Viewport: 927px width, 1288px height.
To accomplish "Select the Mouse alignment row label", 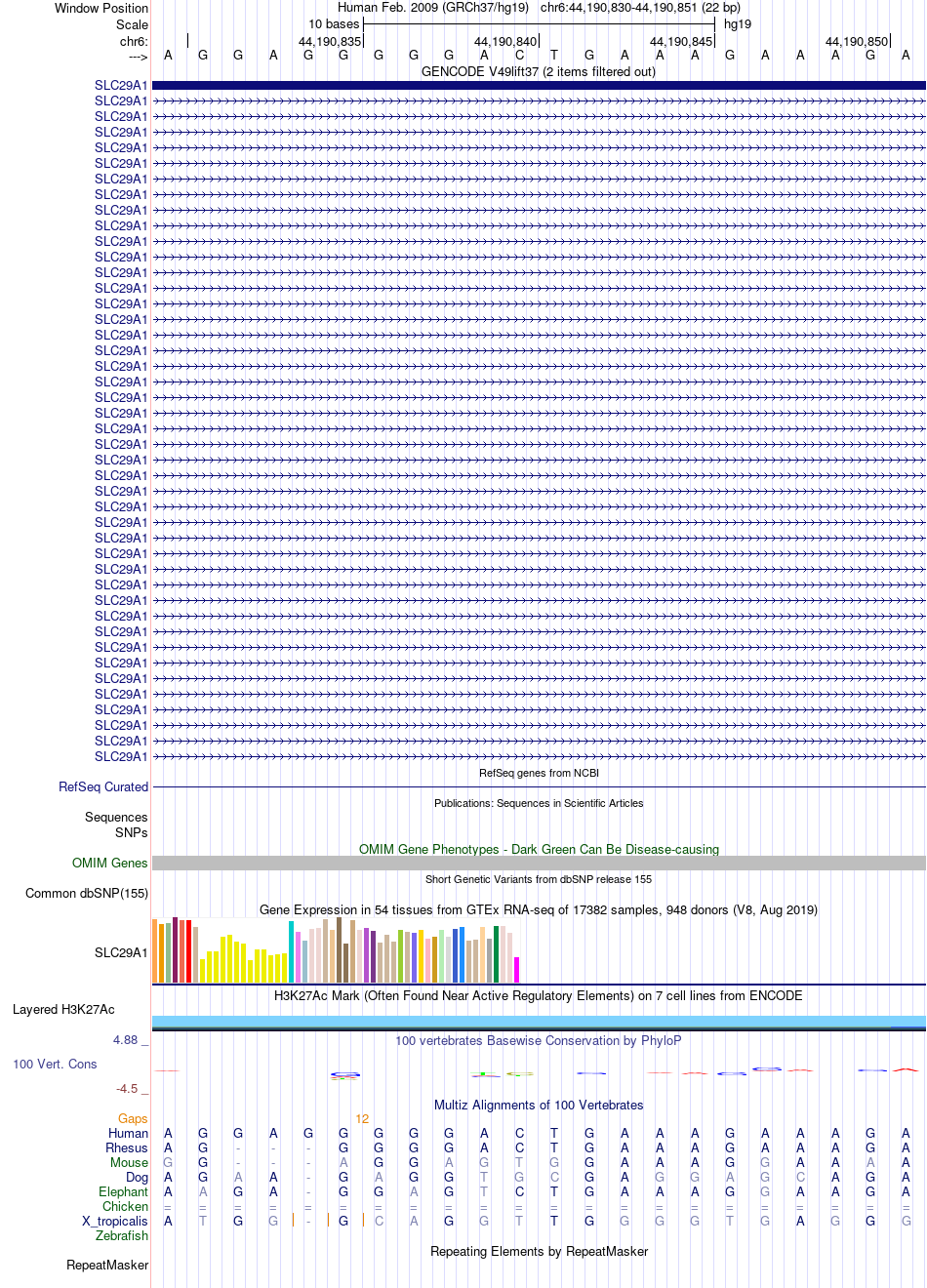I will [x=129, y=1163].
